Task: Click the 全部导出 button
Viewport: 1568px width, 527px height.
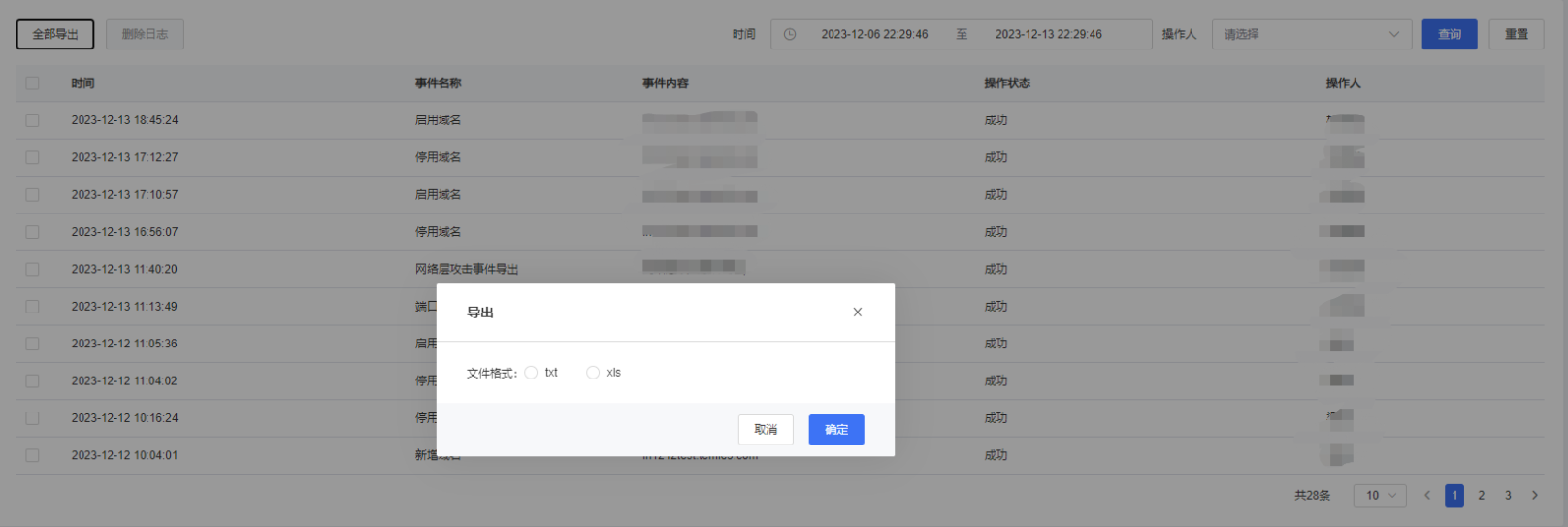Action: tap(55, 34)
